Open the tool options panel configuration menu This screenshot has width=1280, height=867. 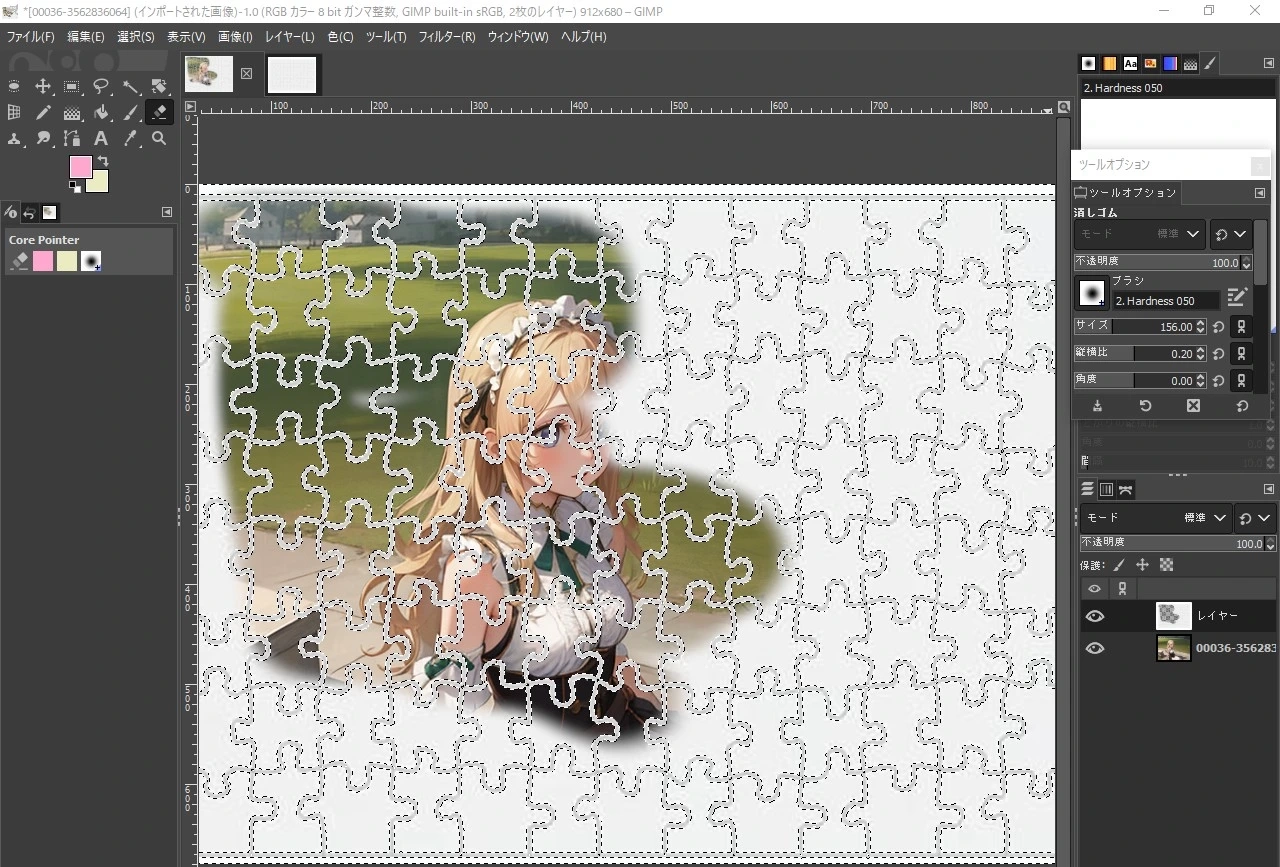point(1260,193)
